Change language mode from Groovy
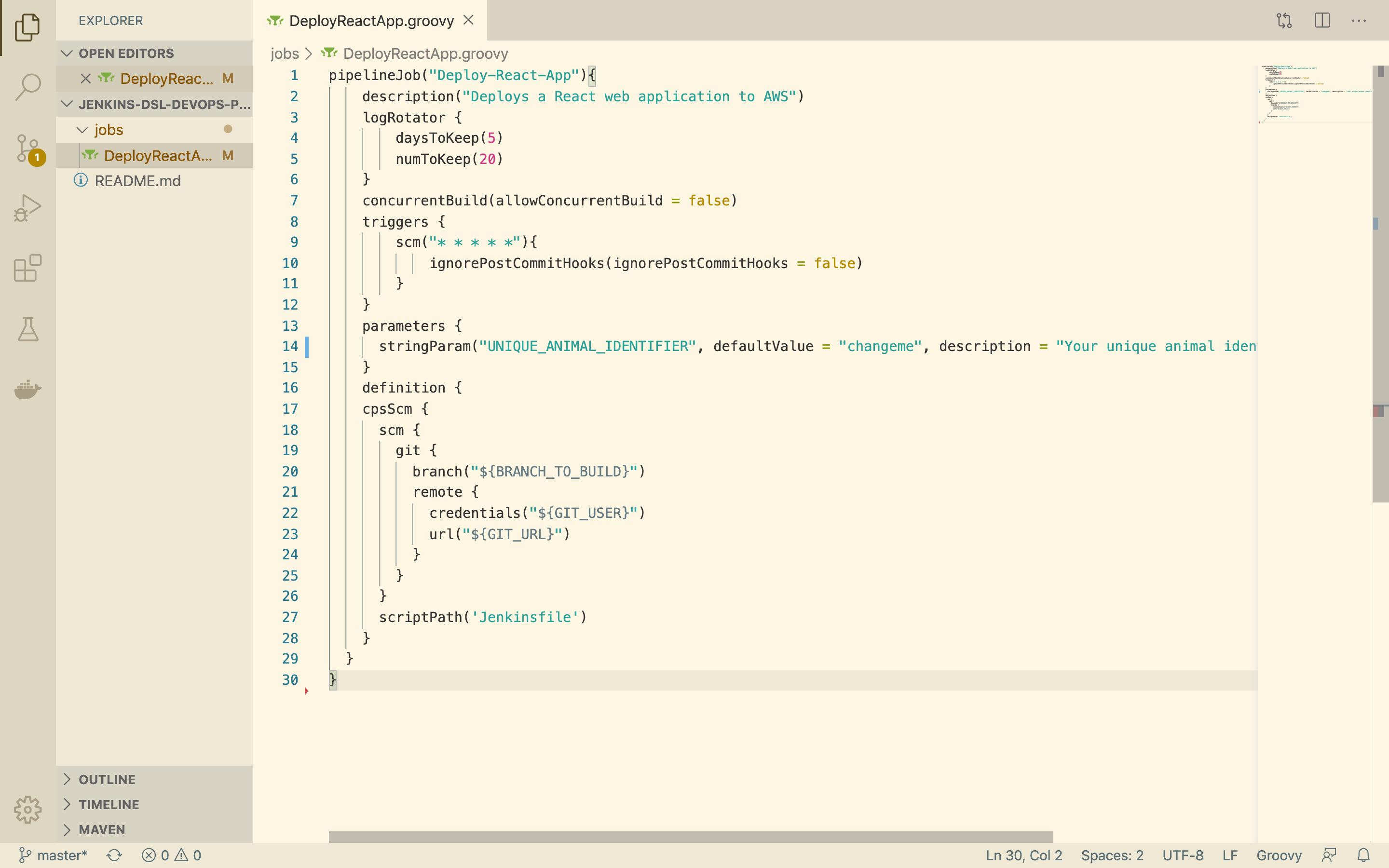Viewport: 1389px width, 868px height. point(1278,855)
